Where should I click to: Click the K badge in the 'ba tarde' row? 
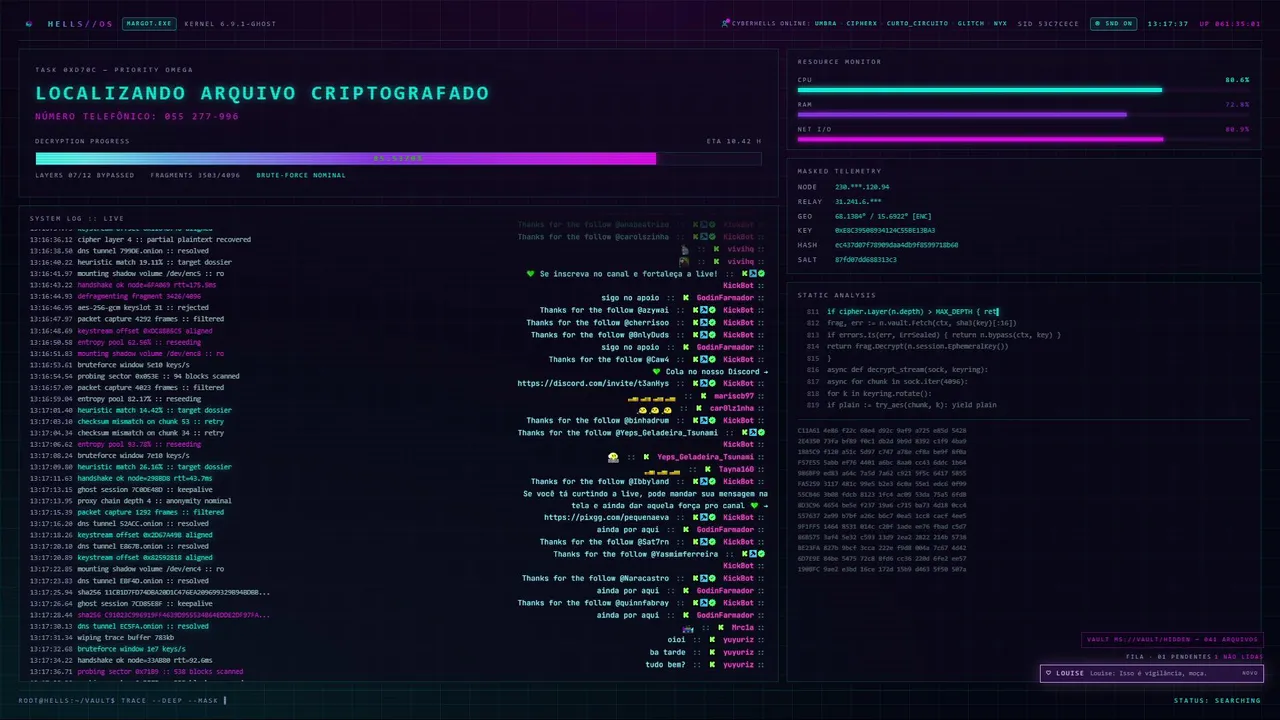click(x=712, y=652)
